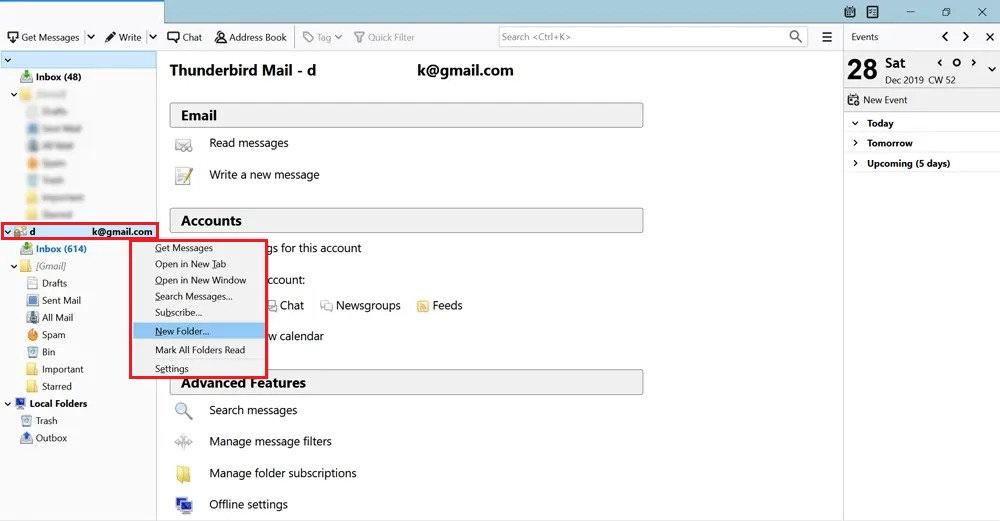Viewport: 1000px width, 521px height.
Task: Start a Chat from the toolbar
Action: tap(184, 37)
